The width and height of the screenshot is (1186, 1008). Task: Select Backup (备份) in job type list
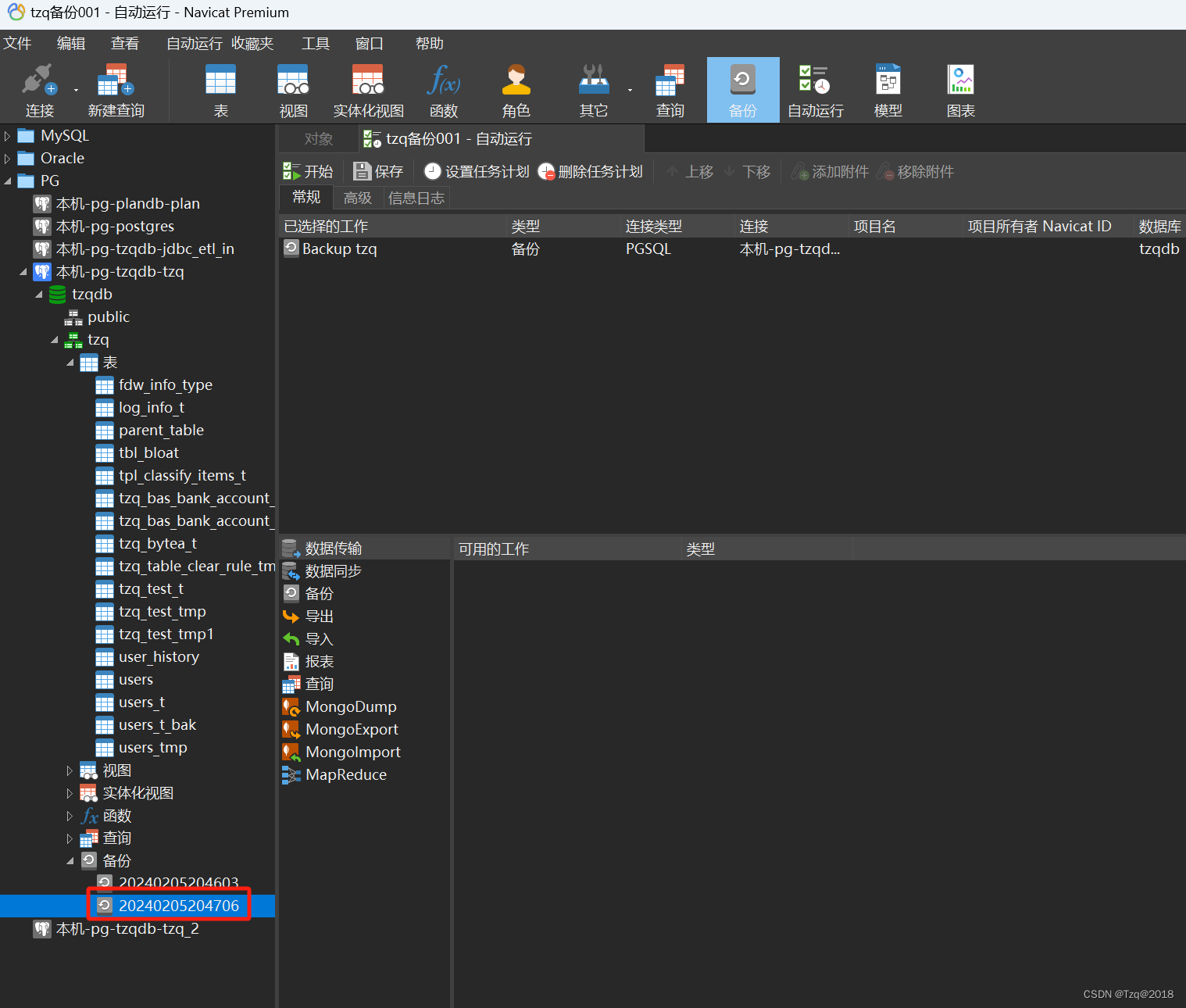309,594
